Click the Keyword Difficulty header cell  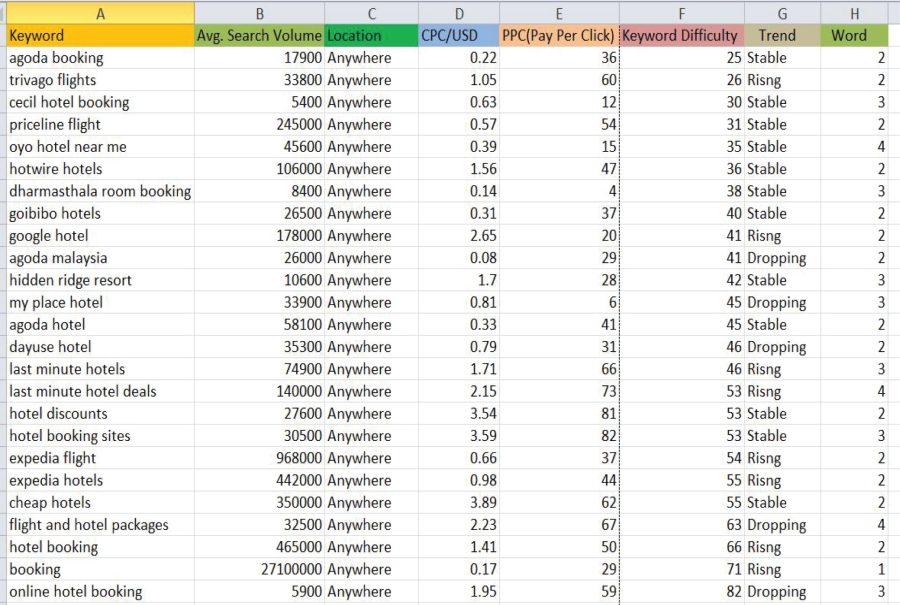[x=682, y=36]
